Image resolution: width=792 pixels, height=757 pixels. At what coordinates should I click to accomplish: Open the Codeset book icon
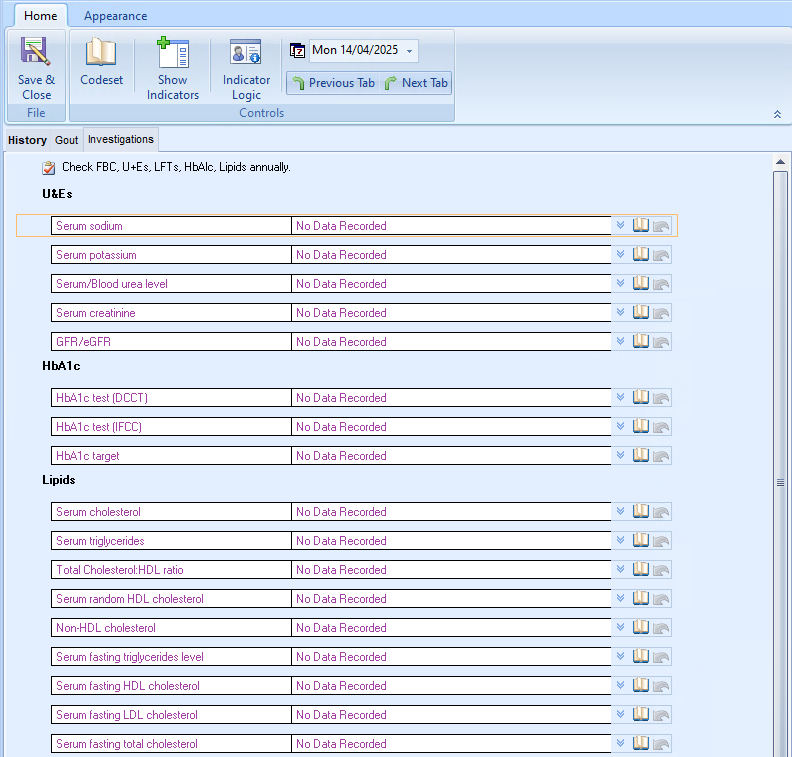tap(101, 52)
